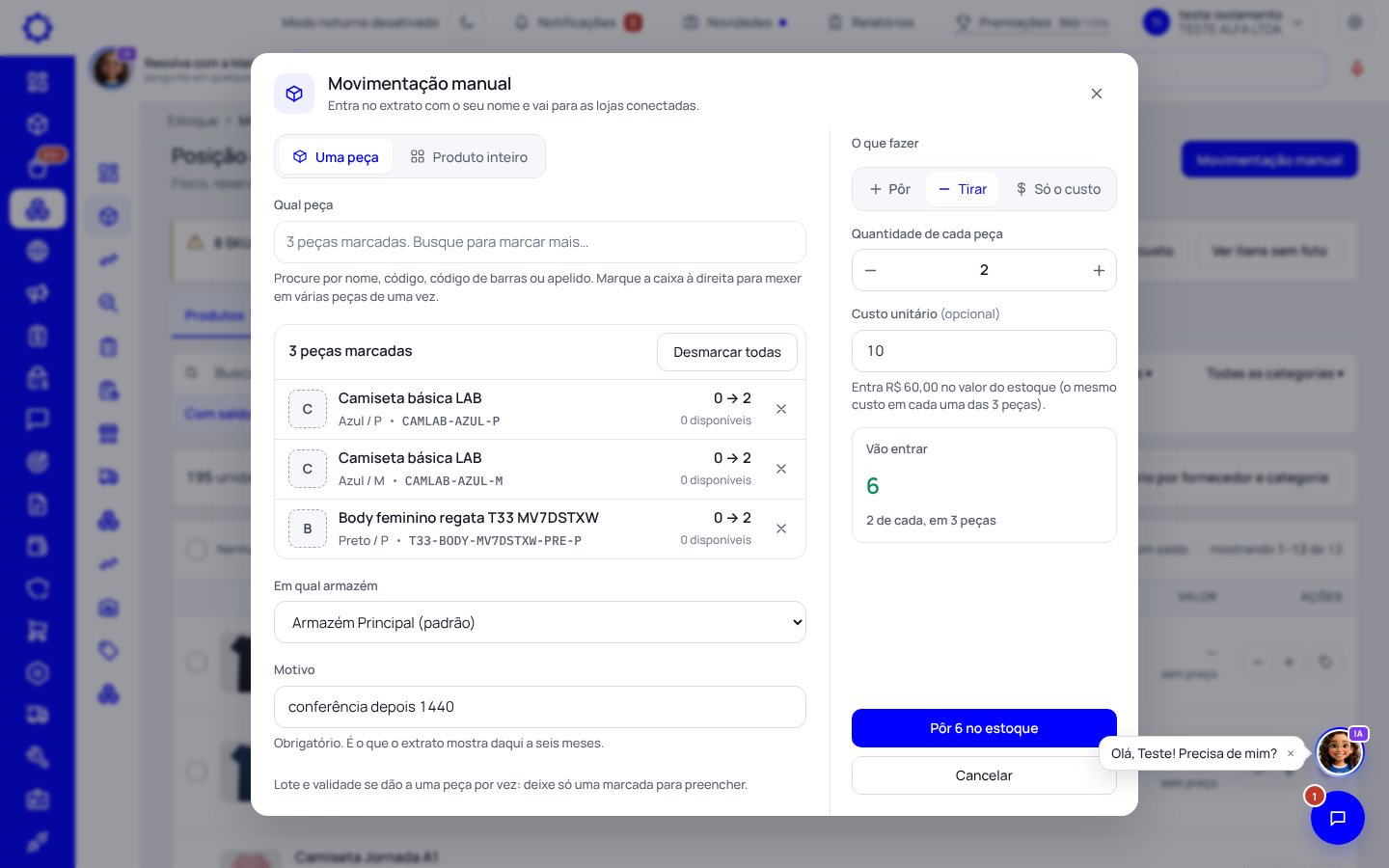The image size is (1389, 868).
Task: Click Pôr 6 no estoque button
Action: pos(984,728)
